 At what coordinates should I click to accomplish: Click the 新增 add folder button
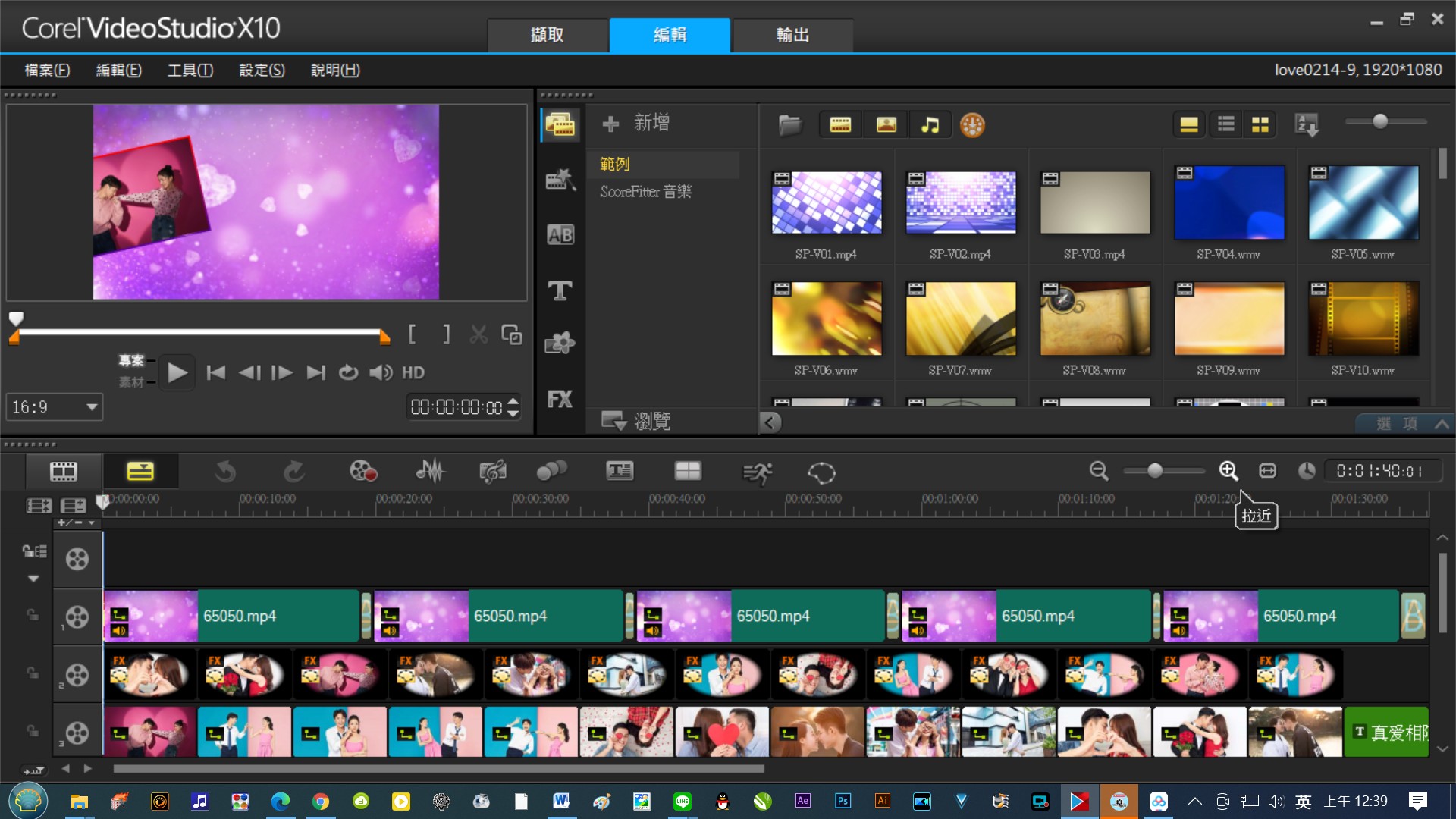636,123
